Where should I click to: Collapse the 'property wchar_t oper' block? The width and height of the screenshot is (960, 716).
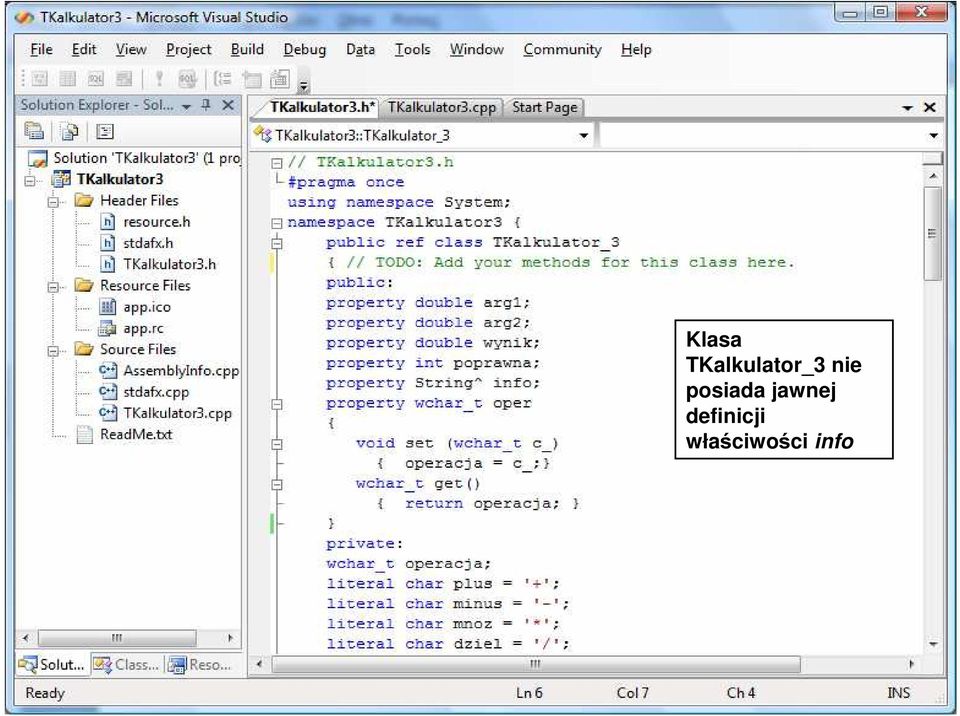pyautogui.click(x=277, y=404)
